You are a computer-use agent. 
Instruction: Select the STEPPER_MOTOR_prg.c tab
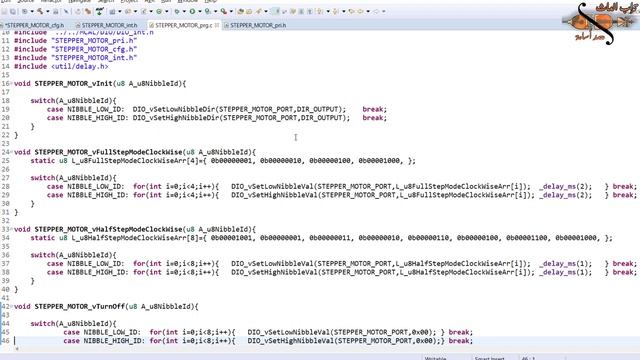click(x=183, y=25)
